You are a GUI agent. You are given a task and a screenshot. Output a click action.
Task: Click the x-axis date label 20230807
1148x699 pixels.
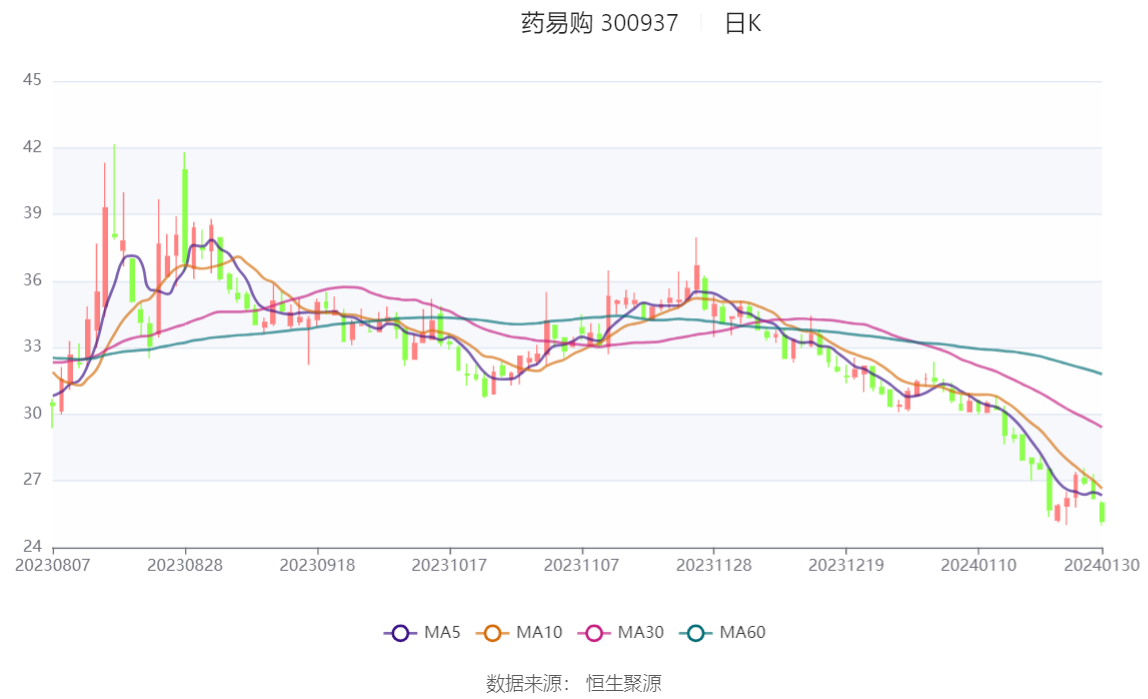[x=53, y=565]
